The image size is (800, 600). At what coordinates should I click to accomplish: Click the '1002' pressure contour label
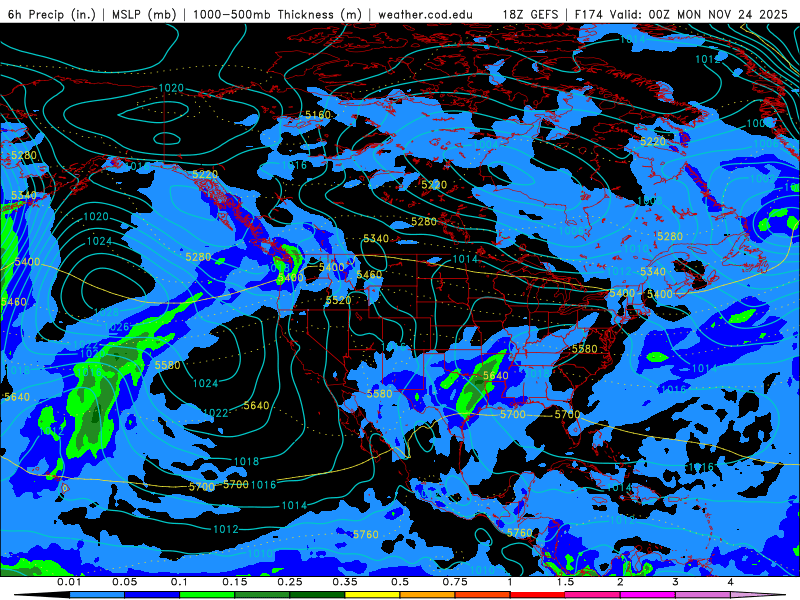tap(762, 179)
